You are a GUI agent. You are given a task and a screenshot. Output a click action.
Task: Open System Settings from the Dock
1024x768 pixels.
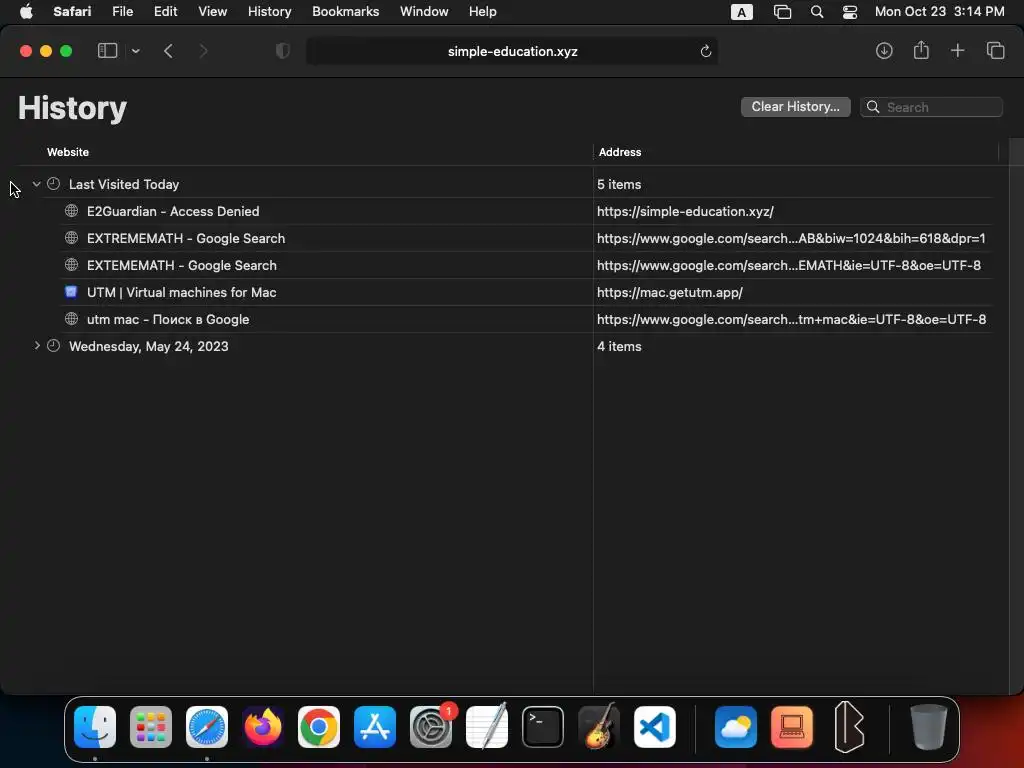point(431,727)
